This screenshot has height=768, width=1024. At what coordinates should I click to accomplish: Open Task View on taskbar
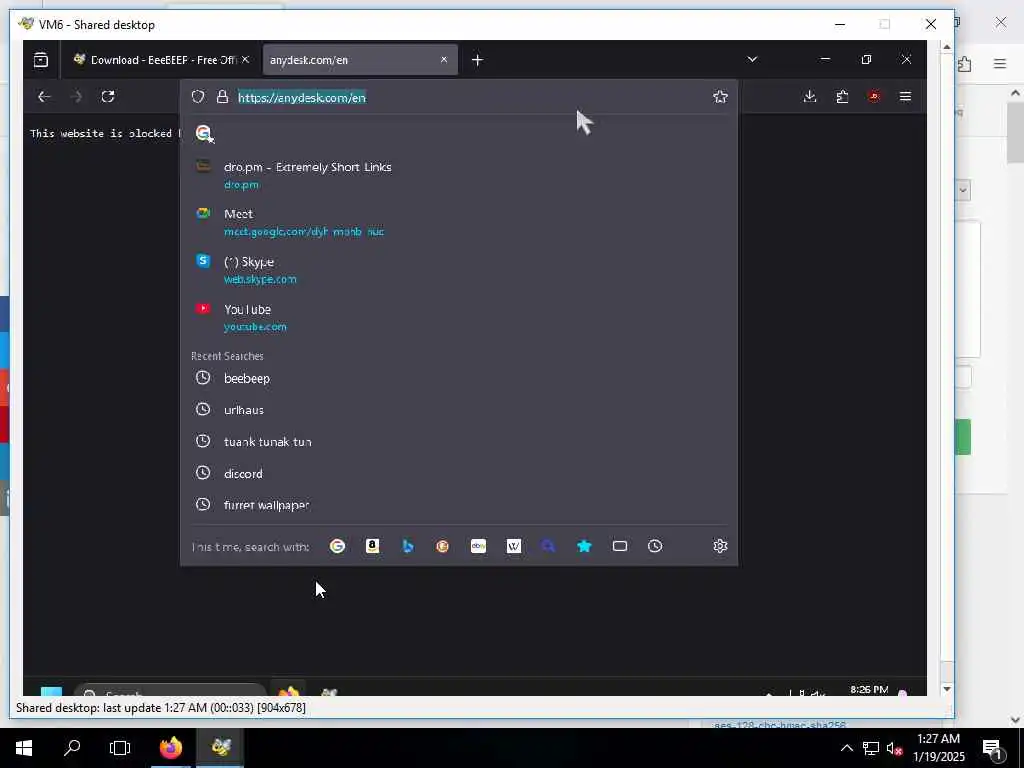click(x=120, y=748)
